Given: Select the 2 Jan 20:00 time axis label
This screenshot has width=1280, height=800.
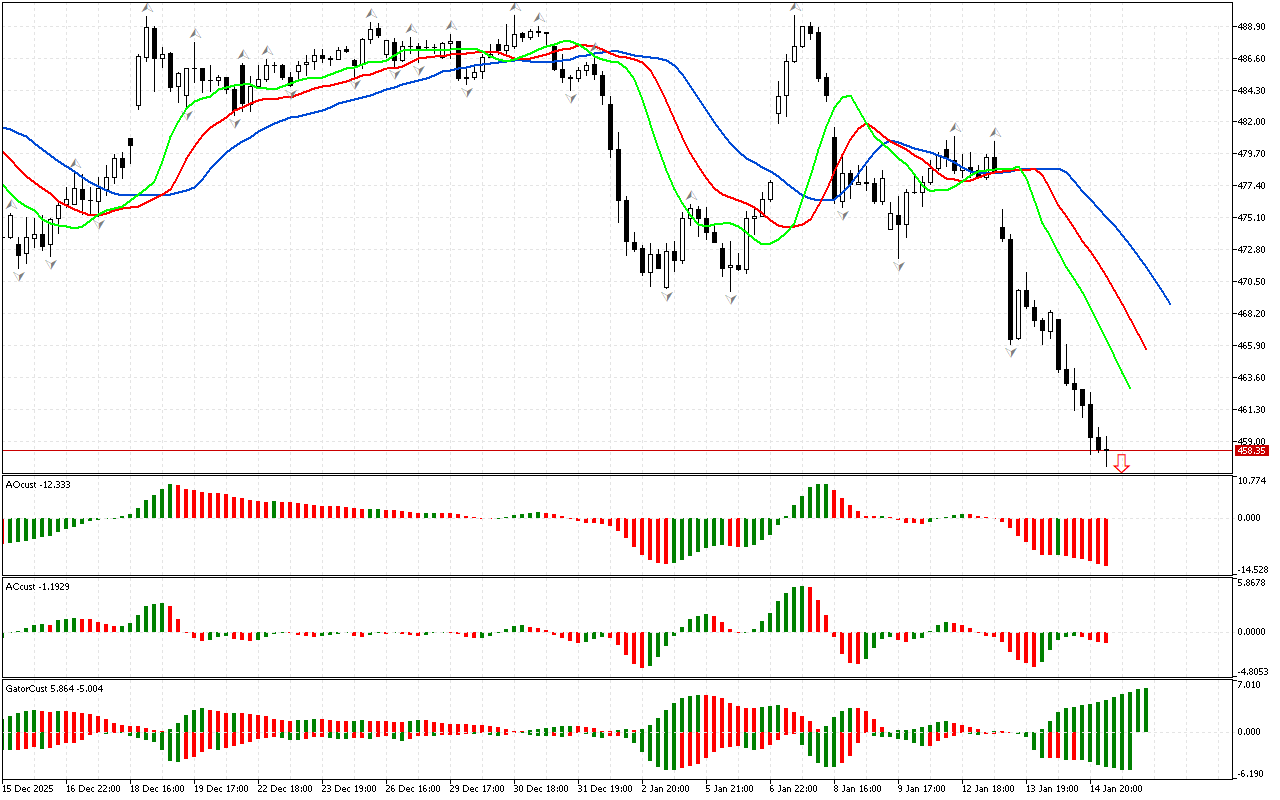Looking at the screenshot, I should tap(665, 788).
